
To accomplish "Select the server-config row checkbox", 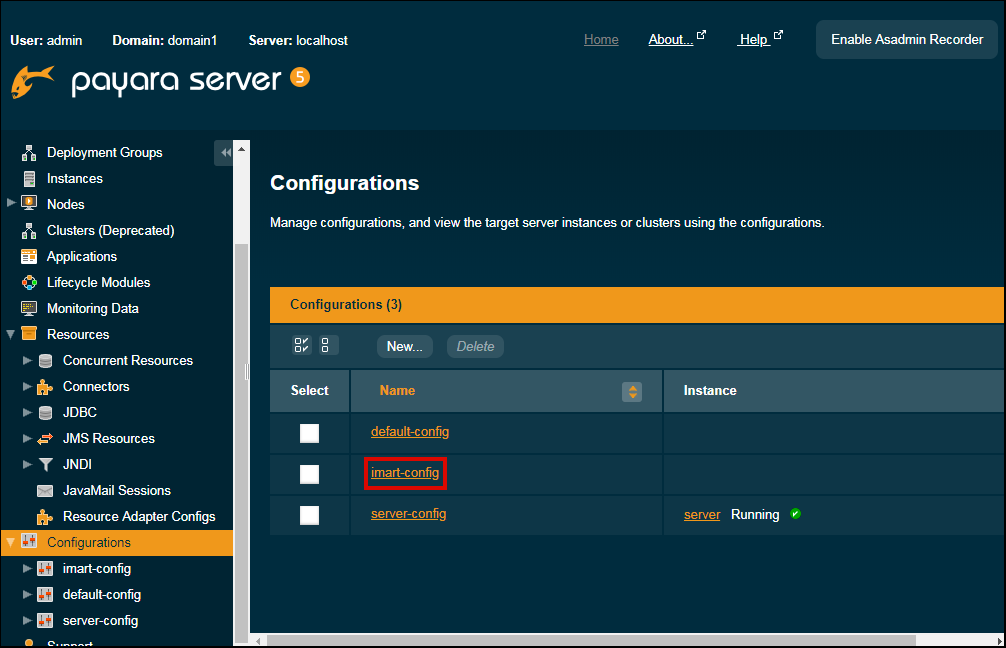I will [310, 515].
